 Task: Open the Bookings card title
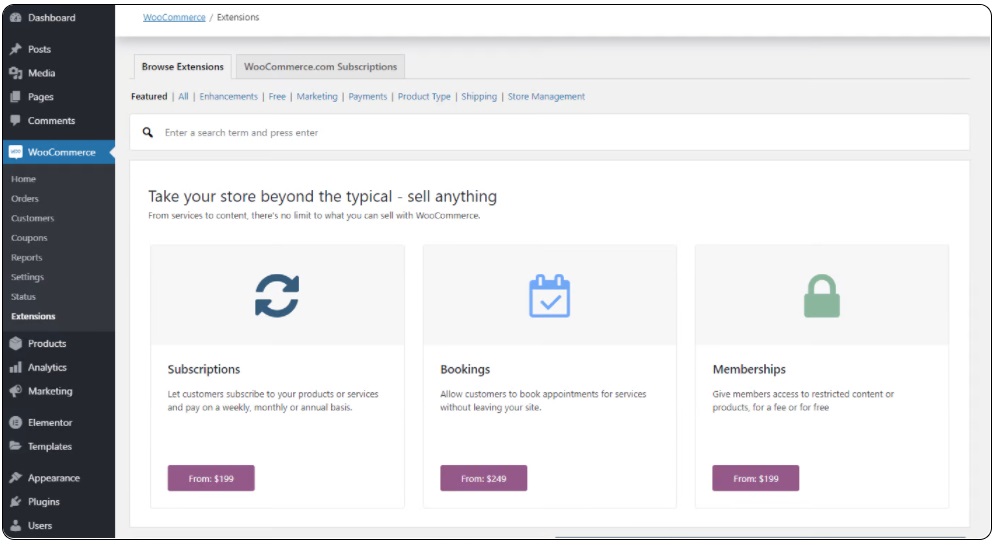pos(465,369)
